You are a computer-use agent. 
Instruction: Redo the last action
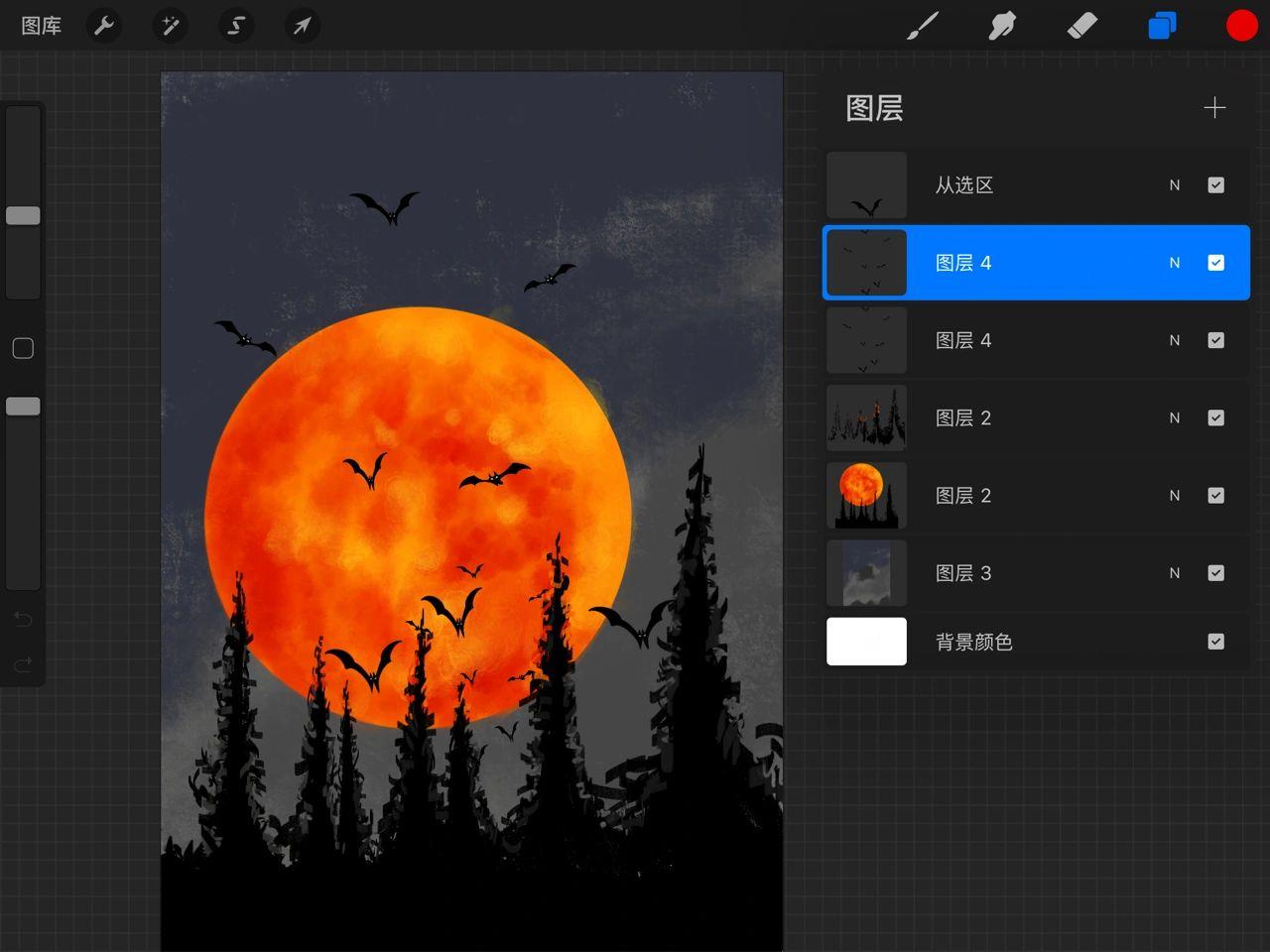coord(23,663)
